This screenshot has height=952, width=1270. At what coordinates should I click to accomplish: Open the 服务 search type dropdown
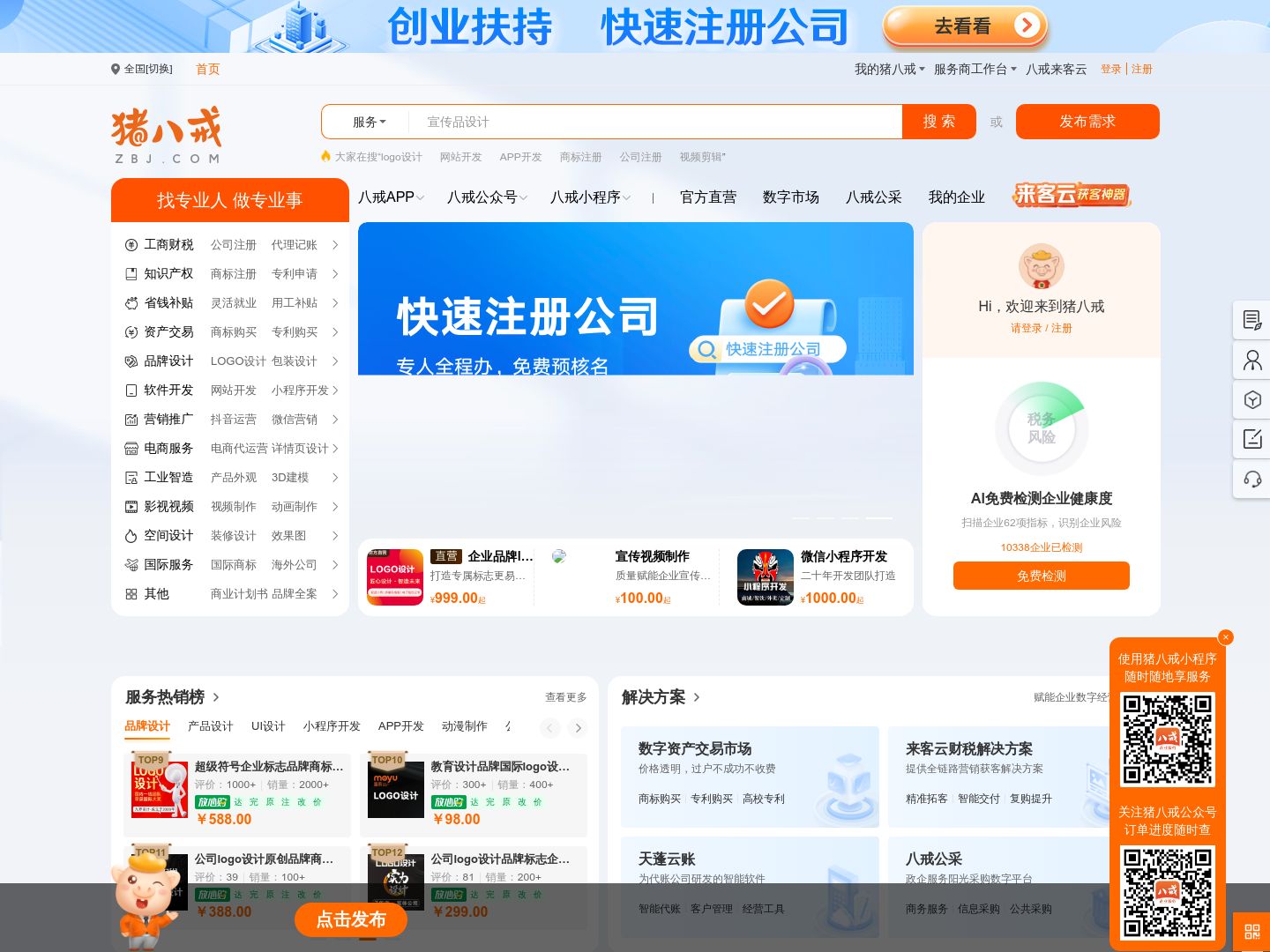pyautogui.click(x=370, y=122)
